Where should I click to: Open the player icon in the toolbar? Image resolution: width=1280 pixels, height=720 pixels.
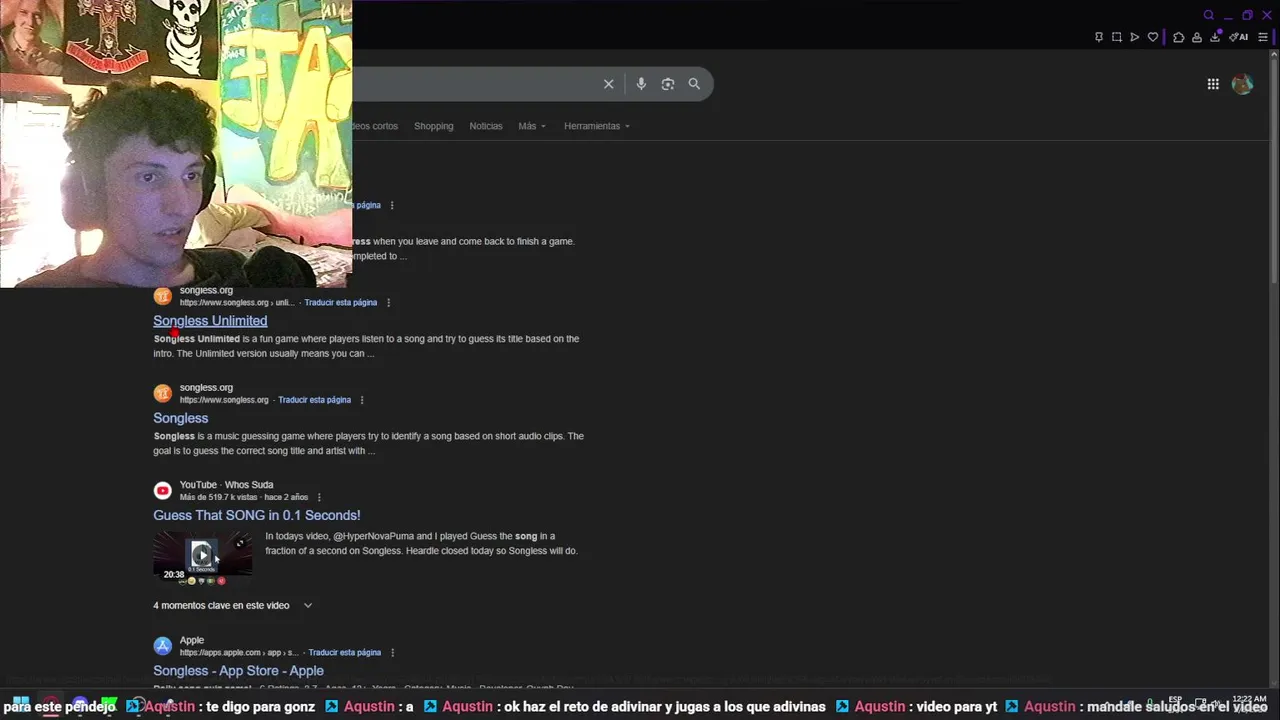click(x=1135, y=37)
